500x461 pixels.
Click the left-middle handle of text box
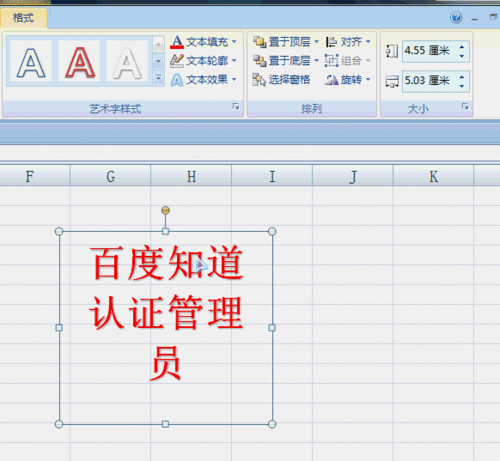tap(59, 328)
